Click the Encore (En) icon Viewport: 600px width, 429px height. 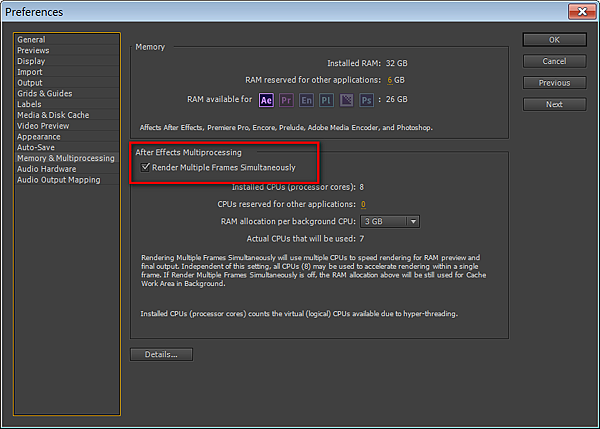click(x=306, y=100)
